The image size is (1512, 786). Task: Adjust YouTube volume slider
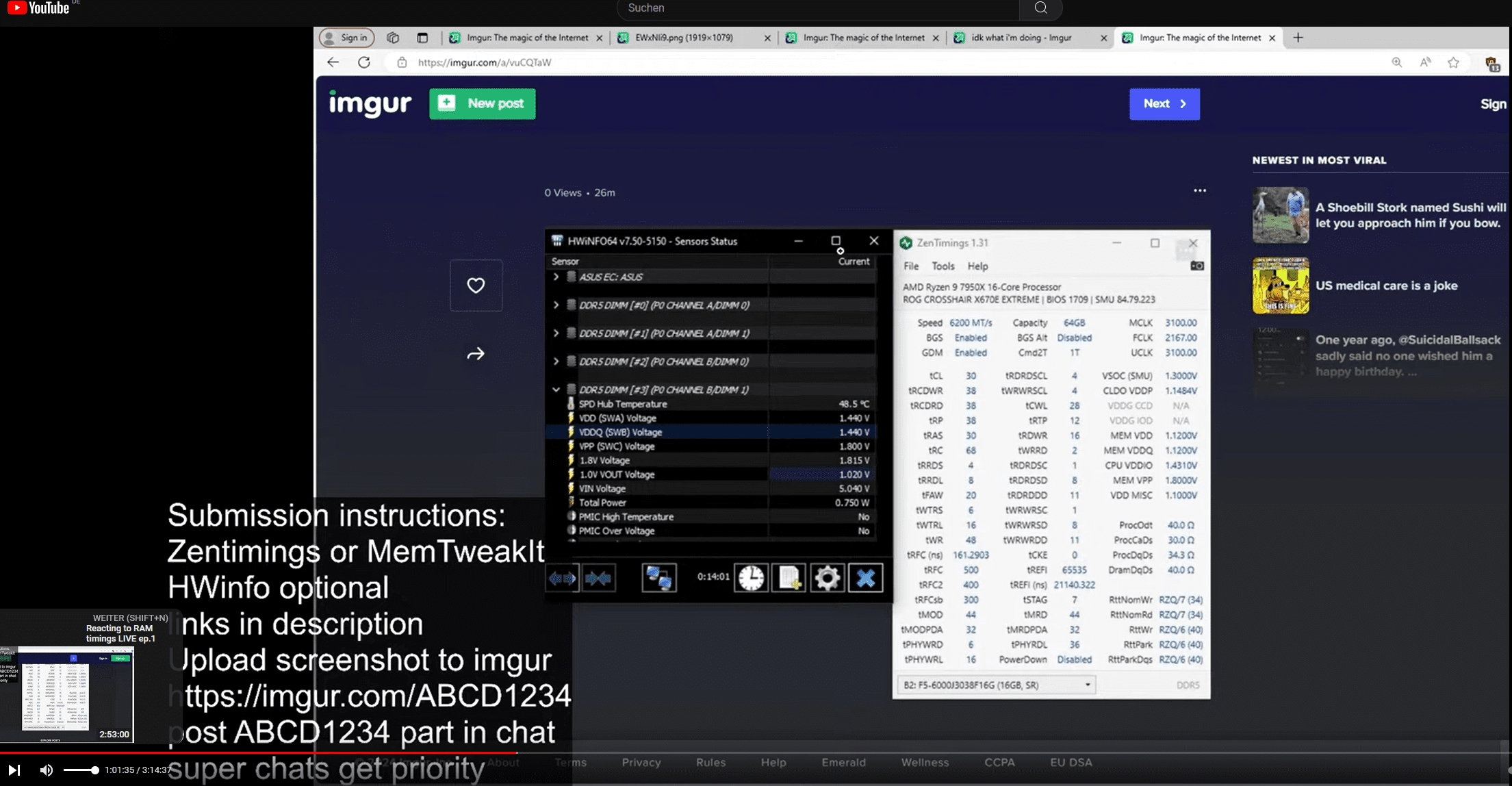pos(81,770)
